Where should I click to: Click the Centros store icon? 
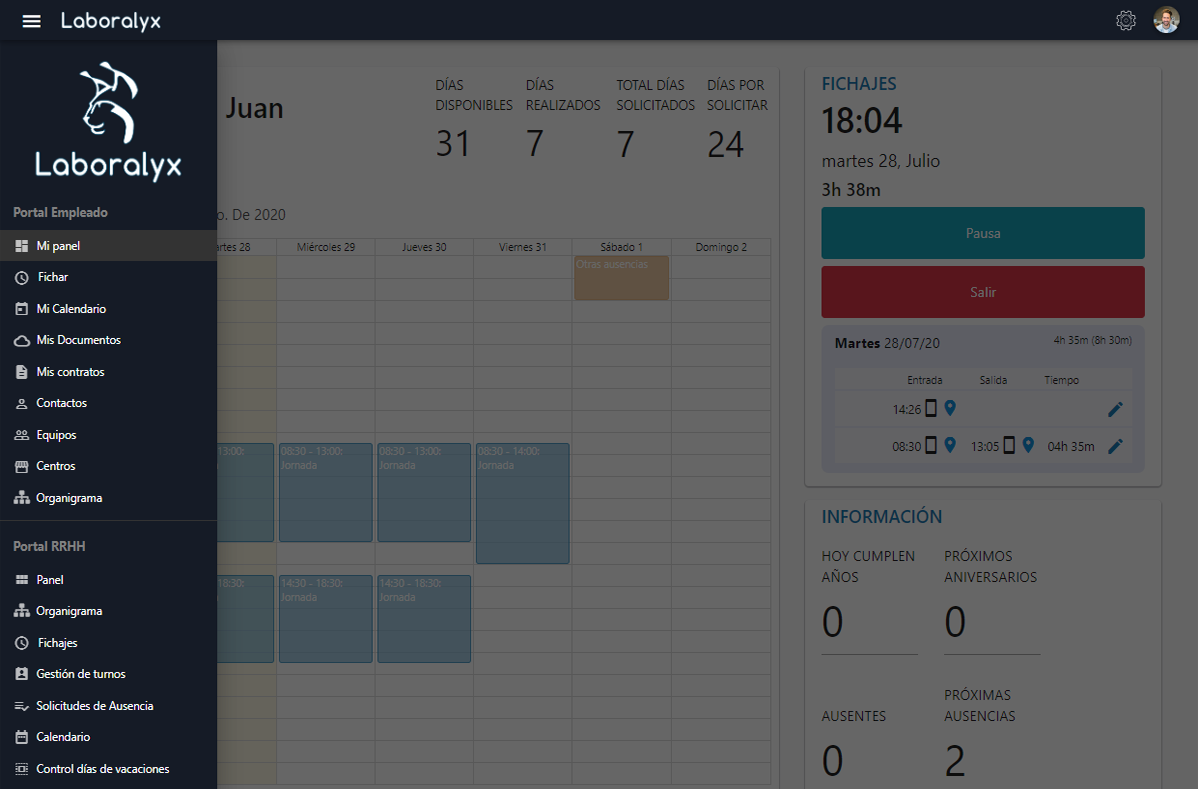click(x=21, y=466)
